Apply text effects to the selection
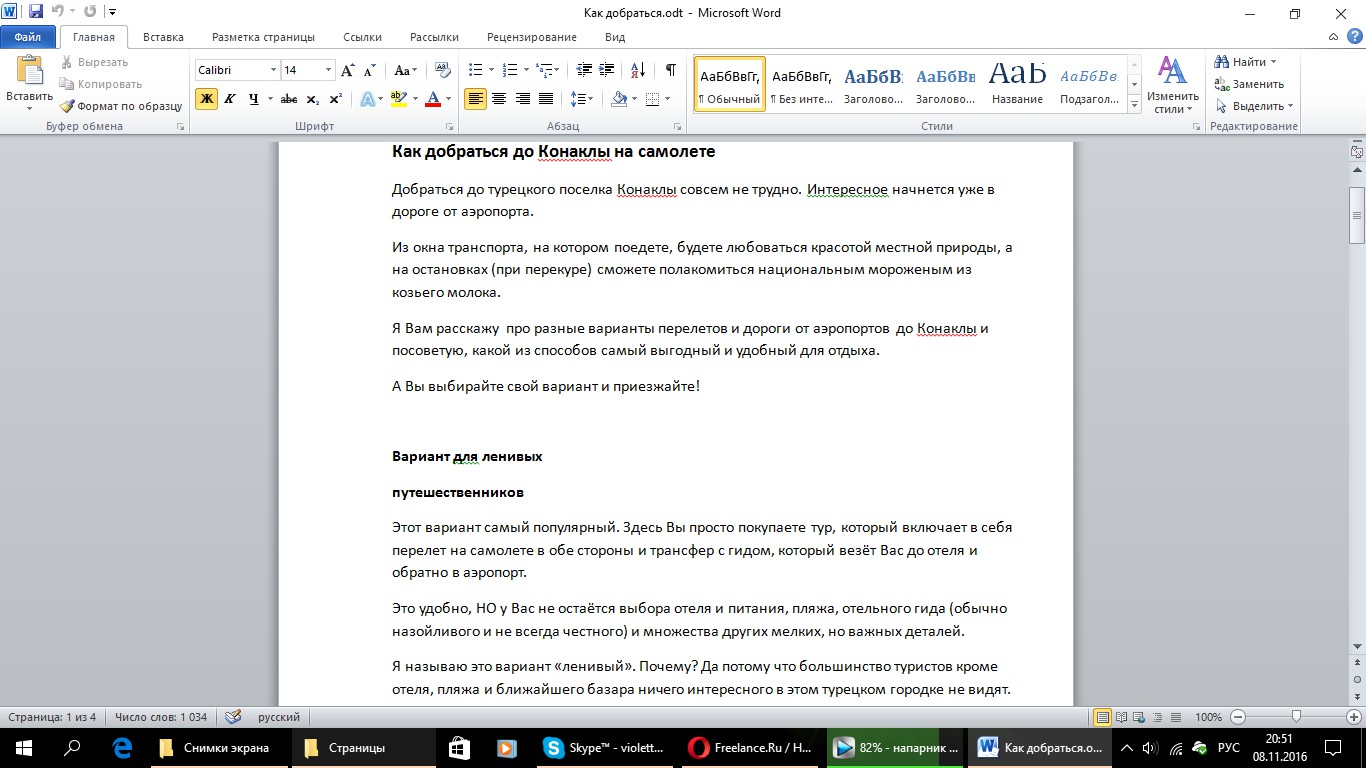 [x=370, y=99]
